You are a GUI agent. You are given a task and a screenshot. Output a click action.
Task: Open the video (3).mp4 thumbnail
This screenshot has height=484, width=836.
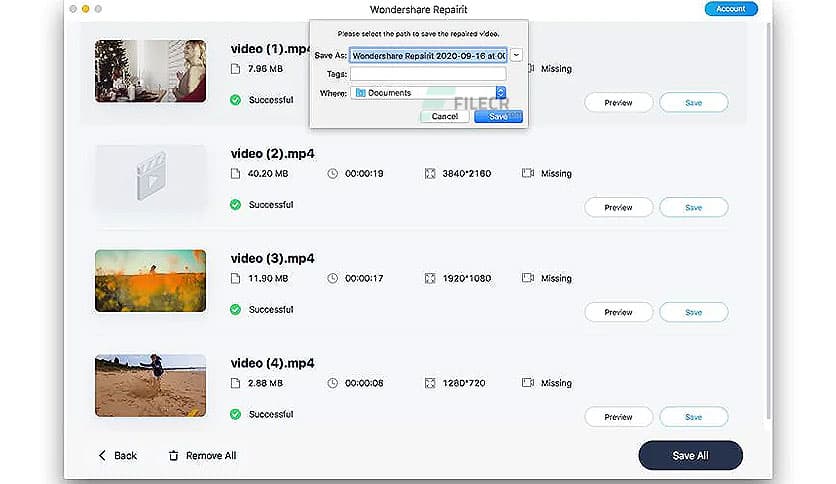pyautogui.click(x=150, y=280)
